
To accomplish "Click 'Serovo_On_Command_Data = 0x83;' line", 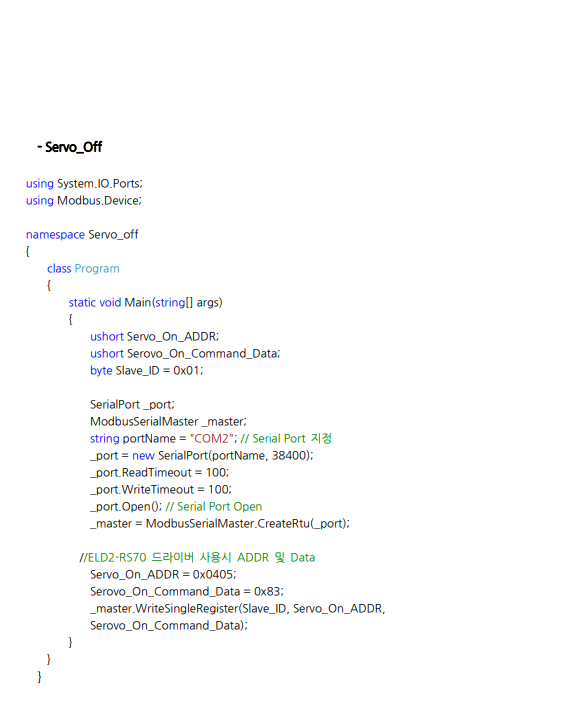I will pyautogui.click(x=187, y=591).
